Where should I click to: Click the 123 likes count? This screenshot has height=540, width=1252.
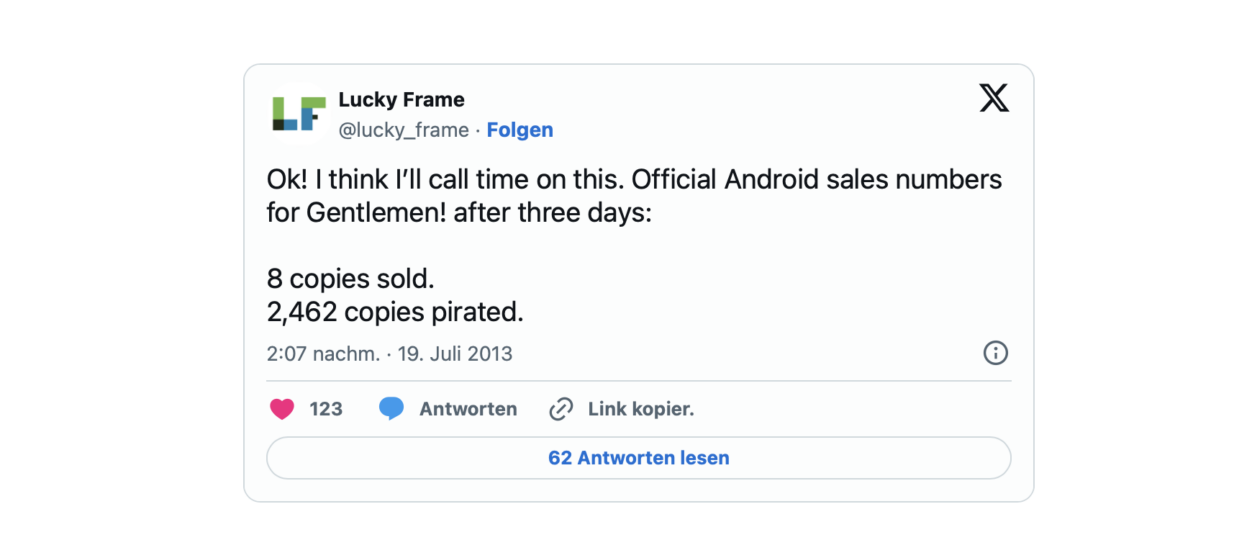pyautogui.click(x=326, y=409)
